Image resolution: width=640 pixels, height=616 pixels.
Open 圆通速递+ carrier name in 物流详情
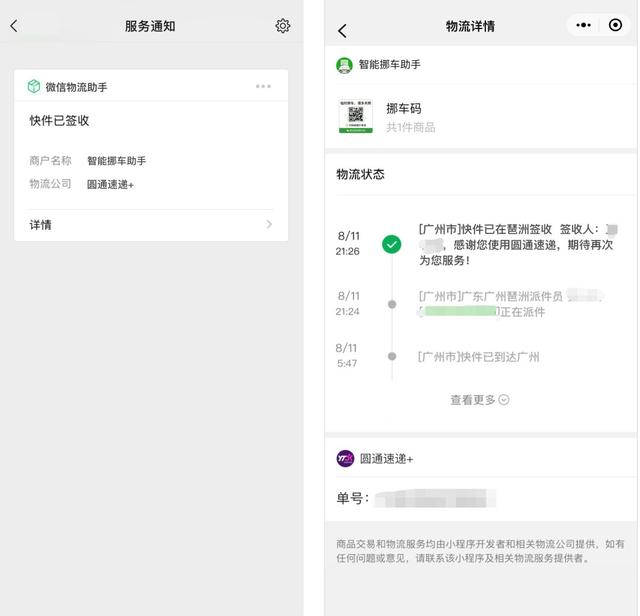386,459
